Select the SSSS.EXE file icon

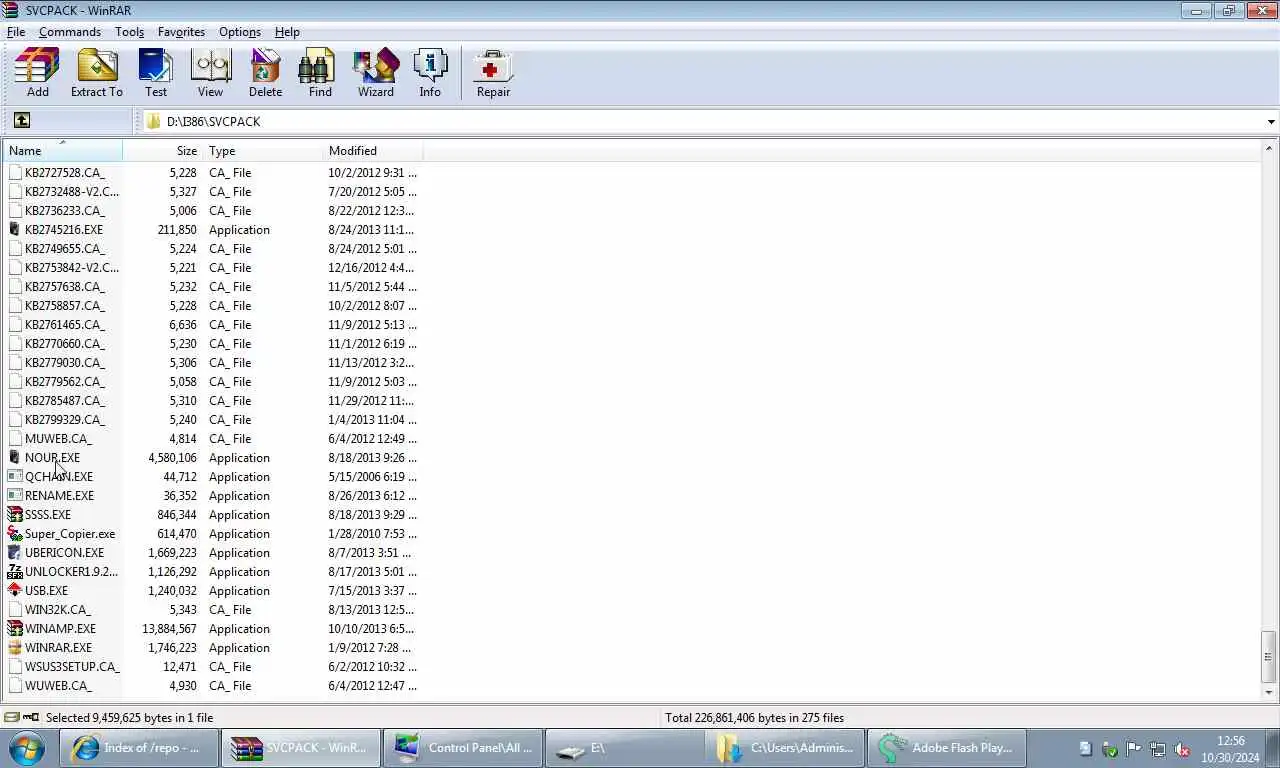point(15,515)
